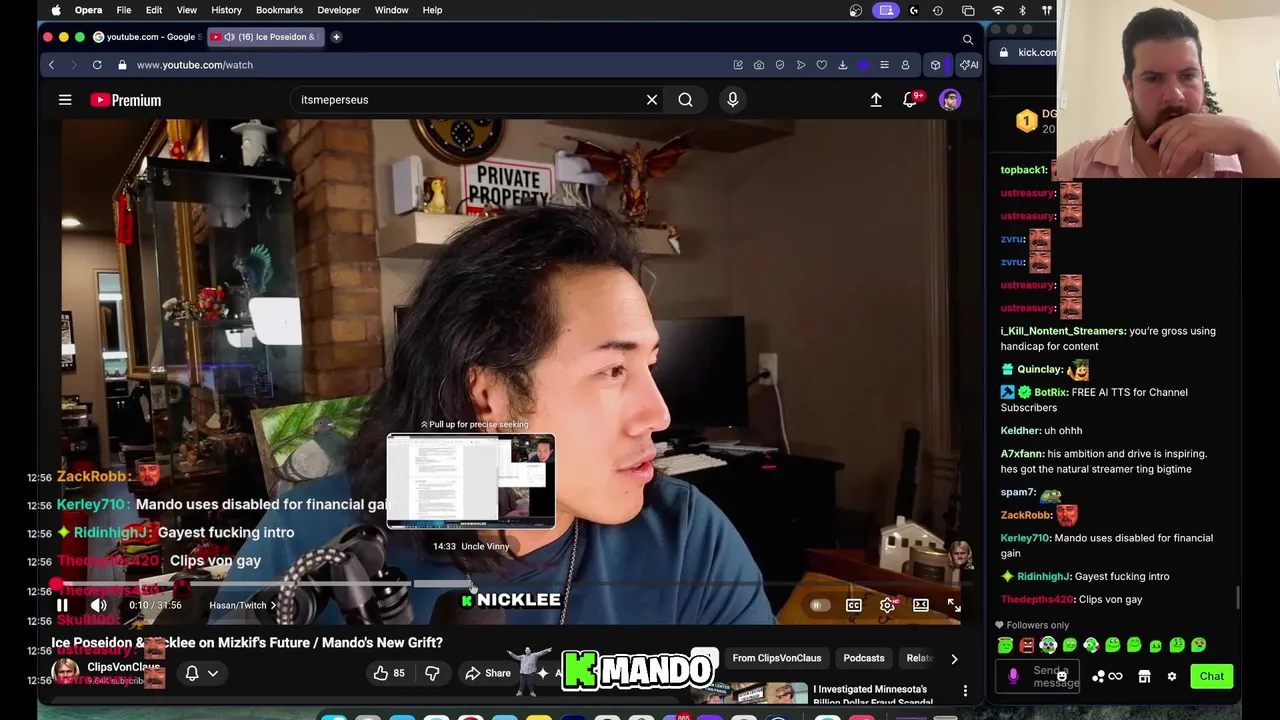Open I Investigated Minnesota's video suggestion
Viewport: 1280px width, 720px height.
point(873,693)
